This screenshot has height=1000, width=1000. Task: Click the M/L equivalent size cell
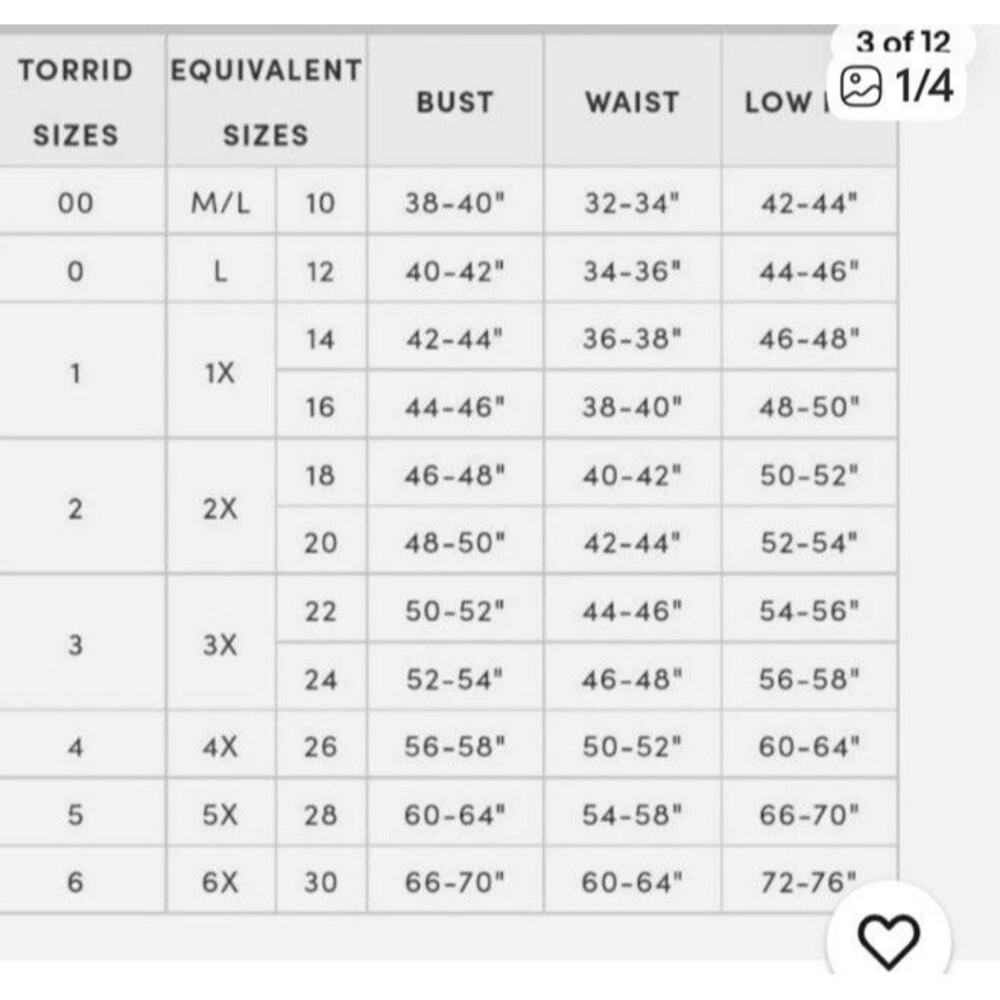pyautogui.click(x=221, y=203)
